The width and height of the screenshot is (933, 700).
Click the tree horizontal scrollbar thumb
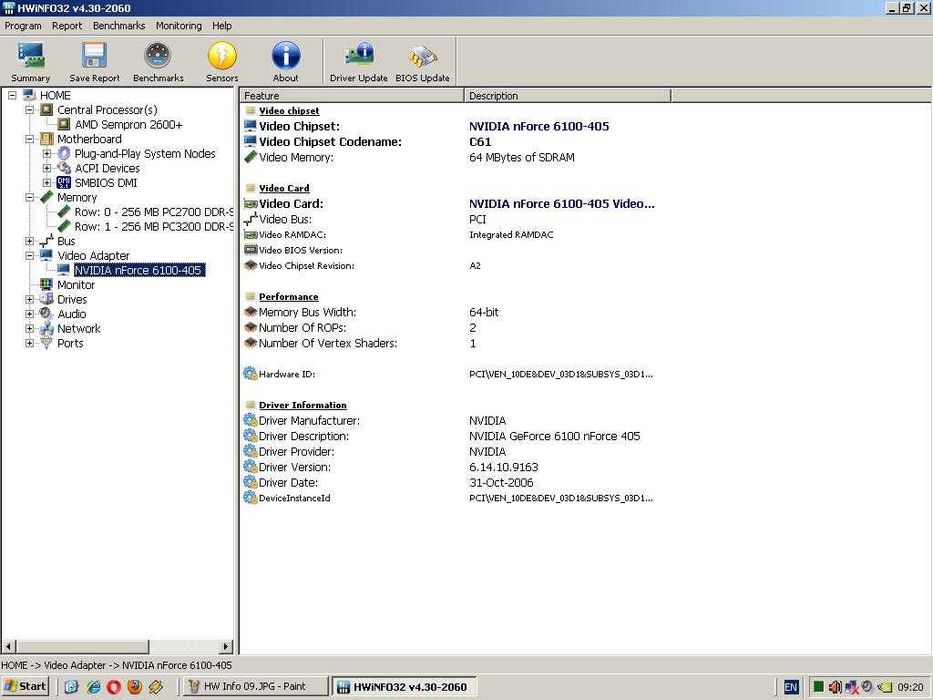pos(82,646)
